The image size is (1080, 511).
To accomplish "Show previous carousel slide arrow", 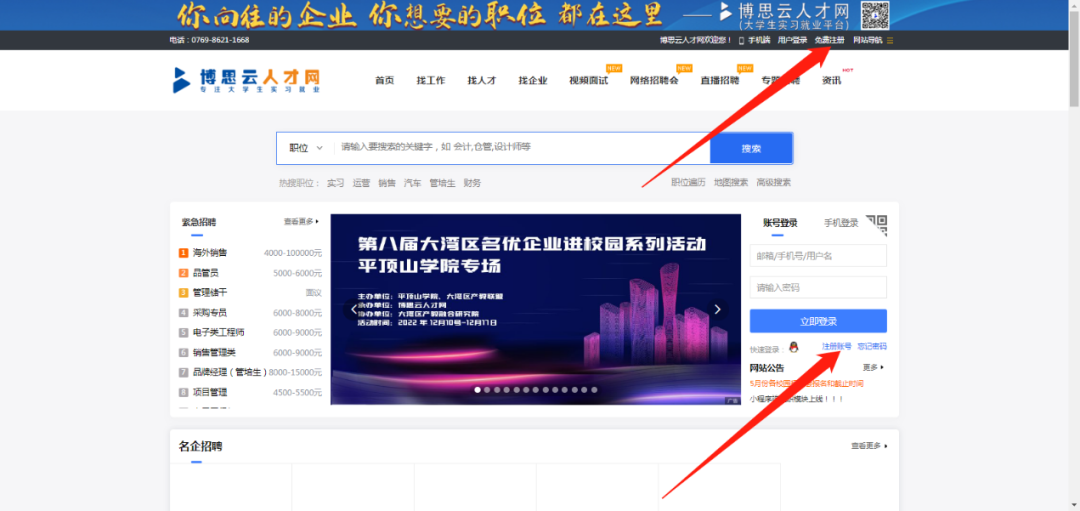I will coord(354,309).
